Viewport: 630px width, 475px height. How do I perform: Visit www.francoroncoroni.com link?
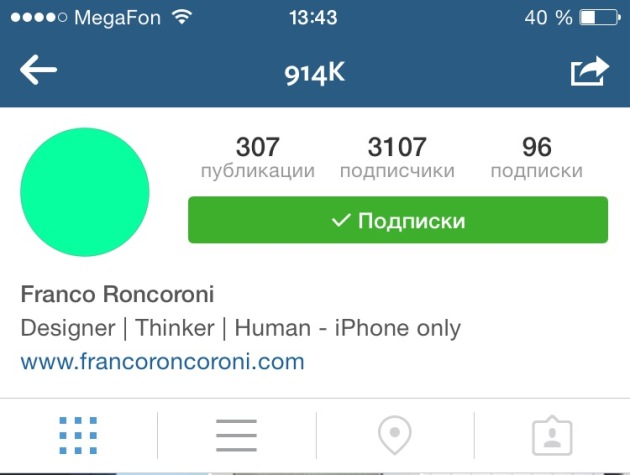tap(163, 362)
